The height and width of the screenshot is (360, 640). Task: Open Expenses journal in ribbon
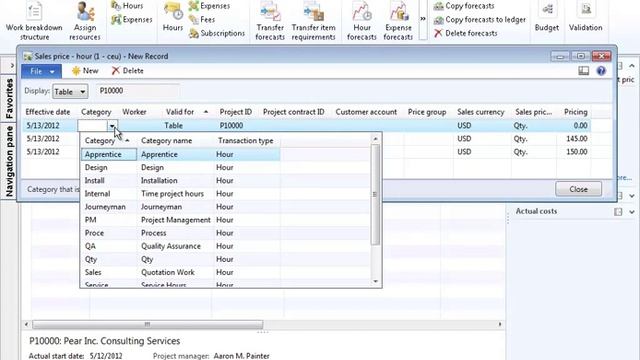point(209,6)
